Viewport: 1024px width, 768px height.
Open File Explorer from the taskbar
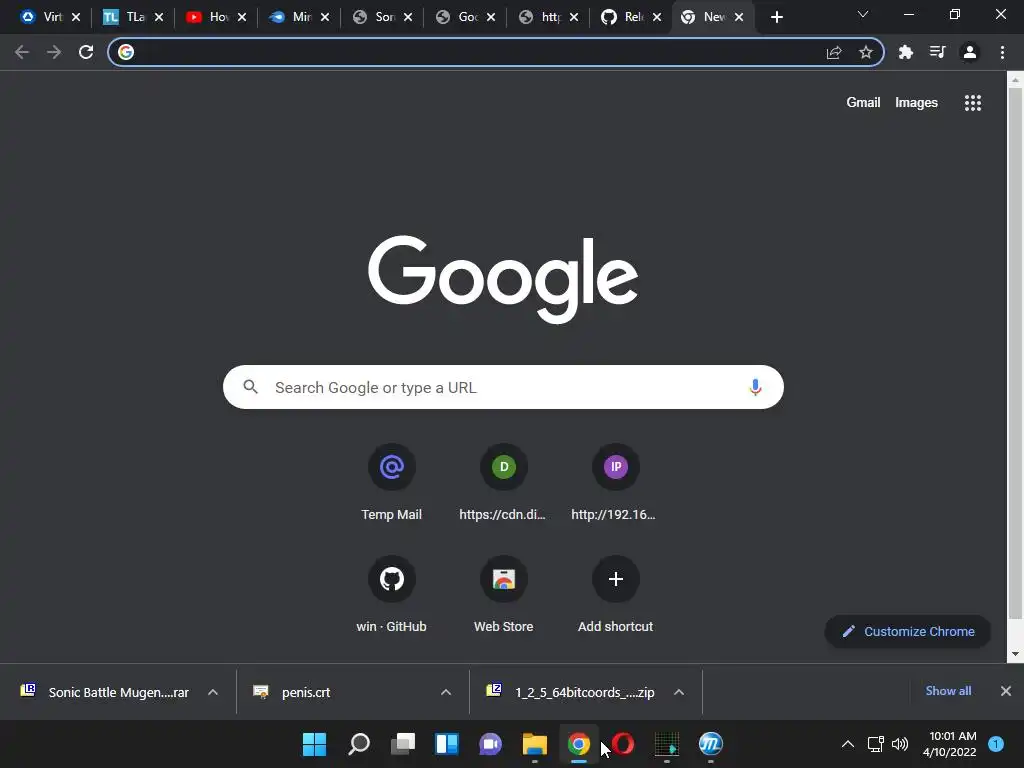(534, 744)
